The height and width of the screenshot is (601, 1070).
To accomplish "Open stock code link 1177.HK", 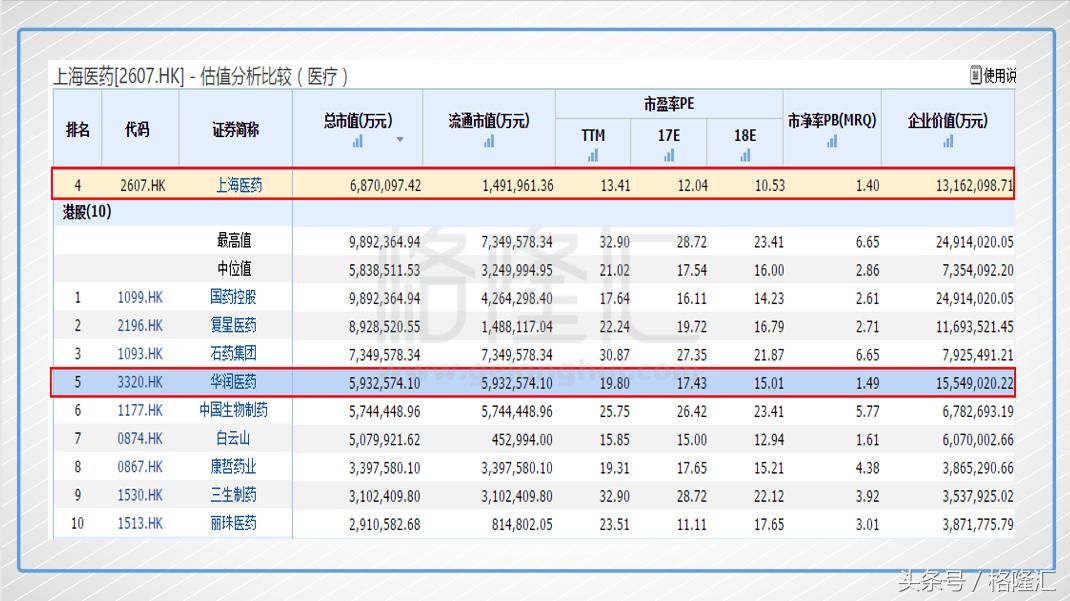I will [x=140, y=411].
